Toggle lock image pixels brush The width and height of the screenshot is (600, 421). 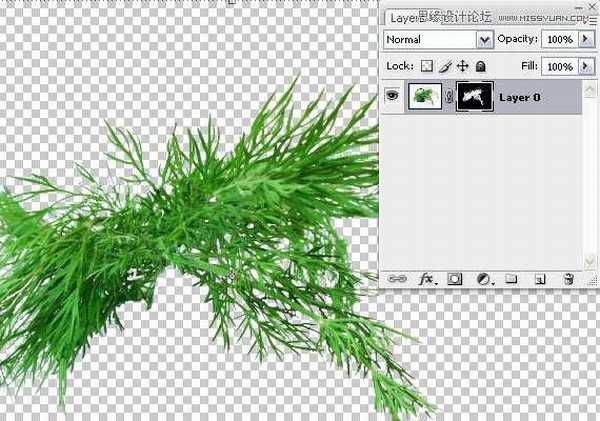coord(444,66)
